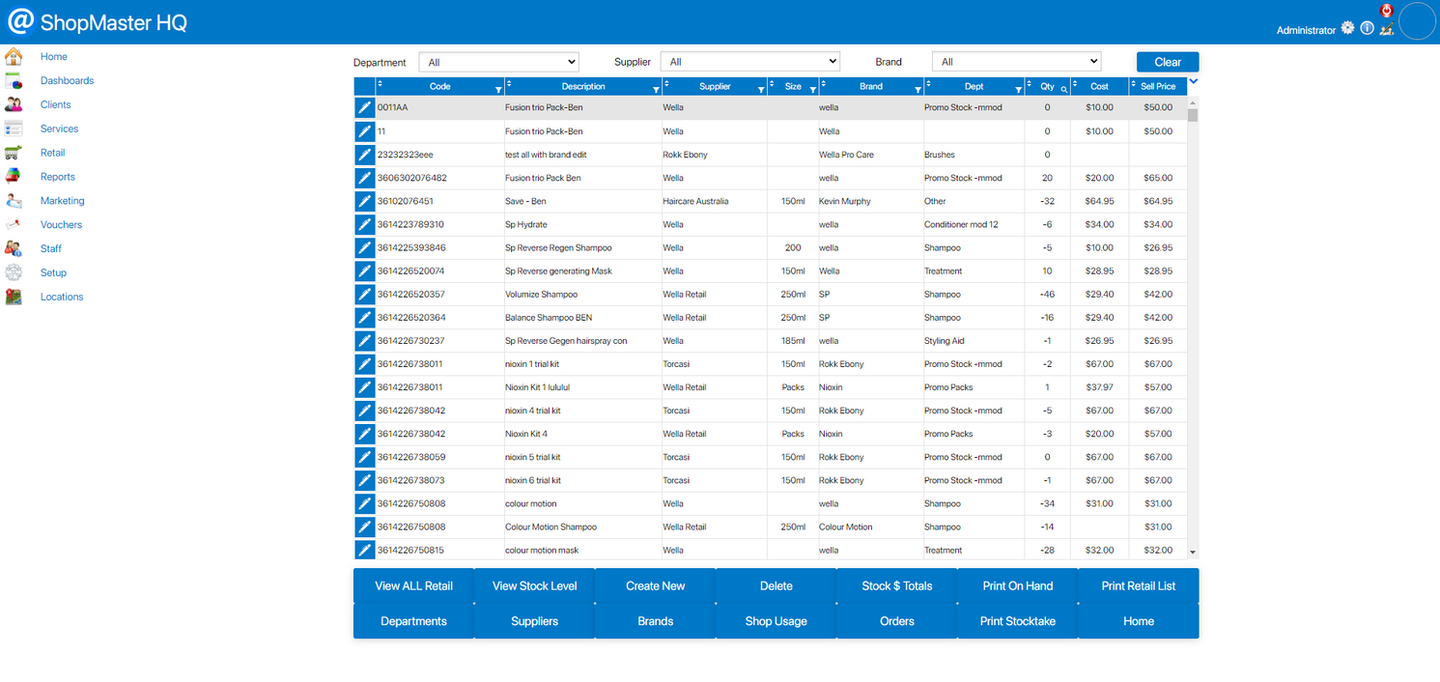Click the user edit pencil icon in header
This screenshot has height=682, width=1440.
click(1386, 29)
